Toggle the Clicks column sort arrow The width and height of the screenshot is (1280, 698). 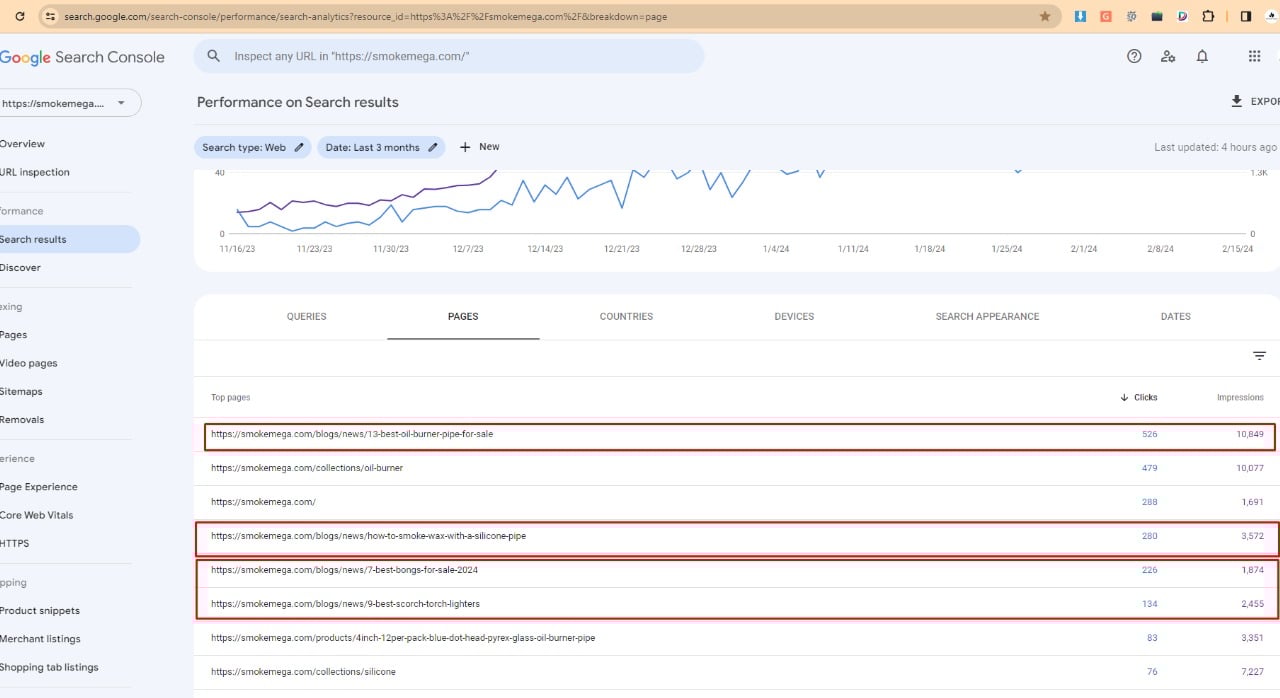point(1124,397)
